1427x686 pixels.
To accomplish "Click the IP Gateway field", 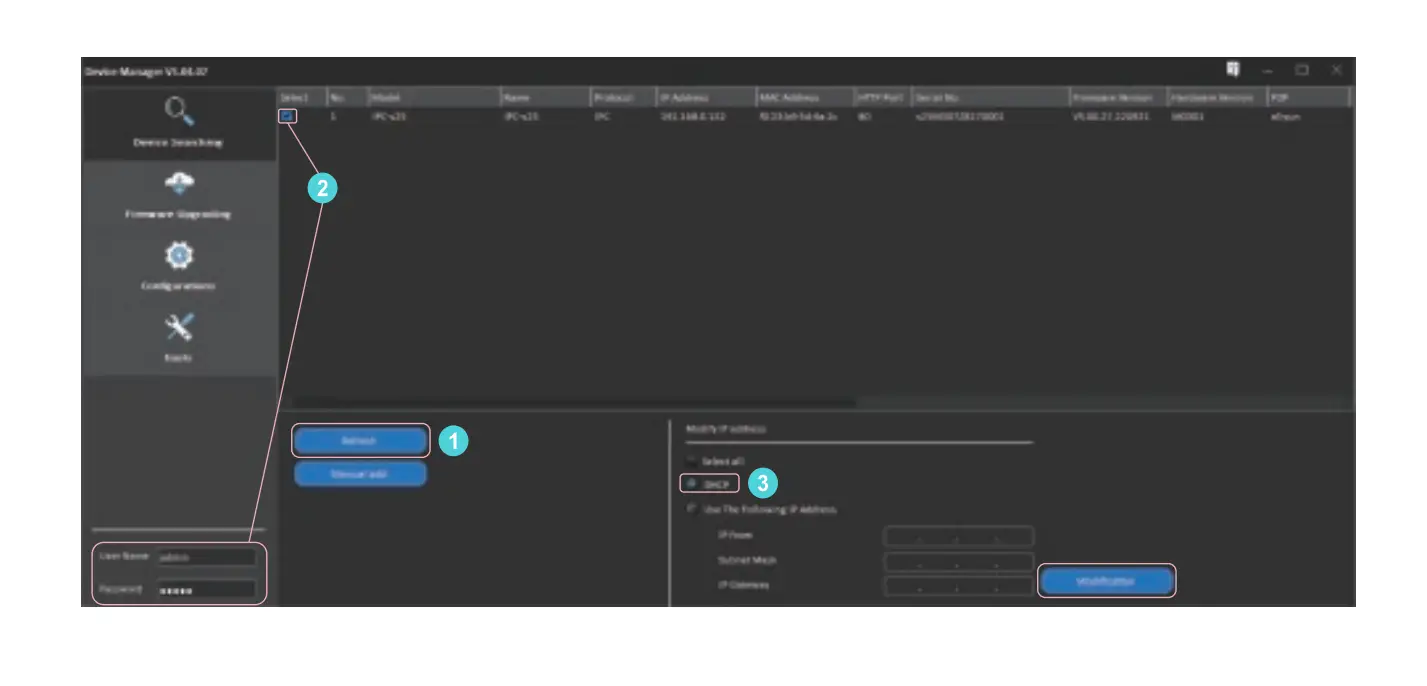I will click(x=957, y=586).
